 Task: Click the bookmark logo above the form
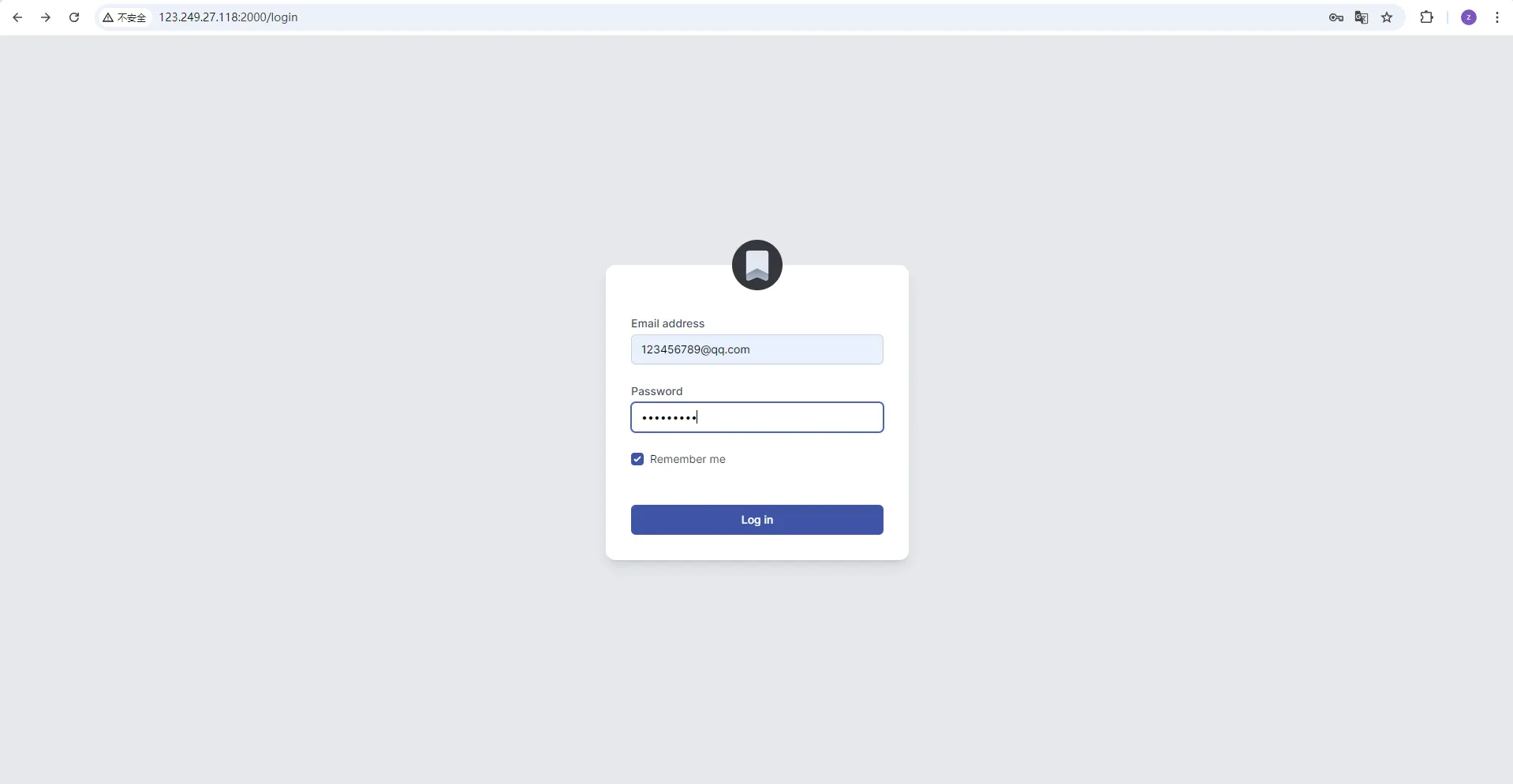coord(757,265)
